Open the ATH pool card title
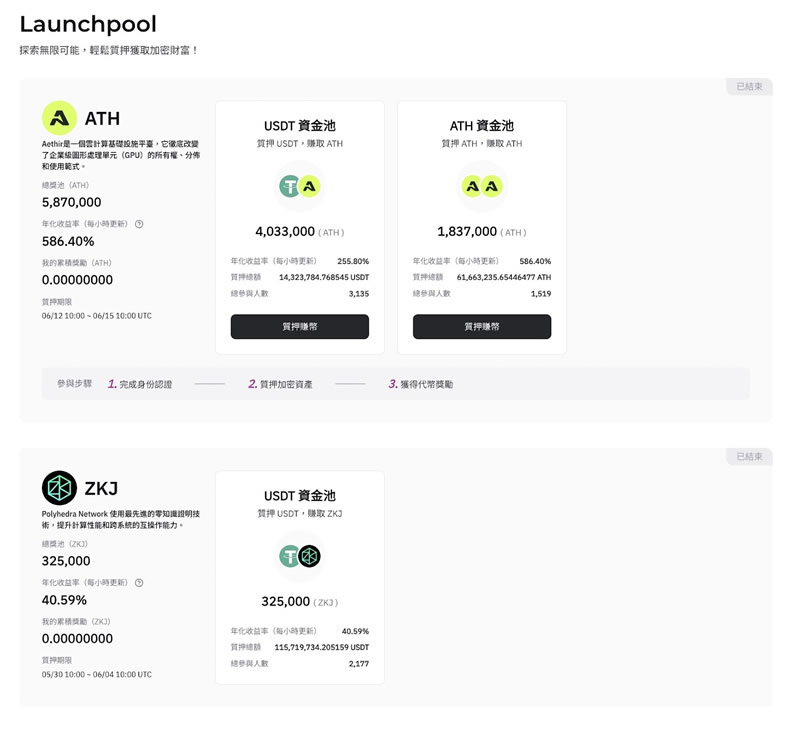The image size is (786, 733). (x=482, y=126)
